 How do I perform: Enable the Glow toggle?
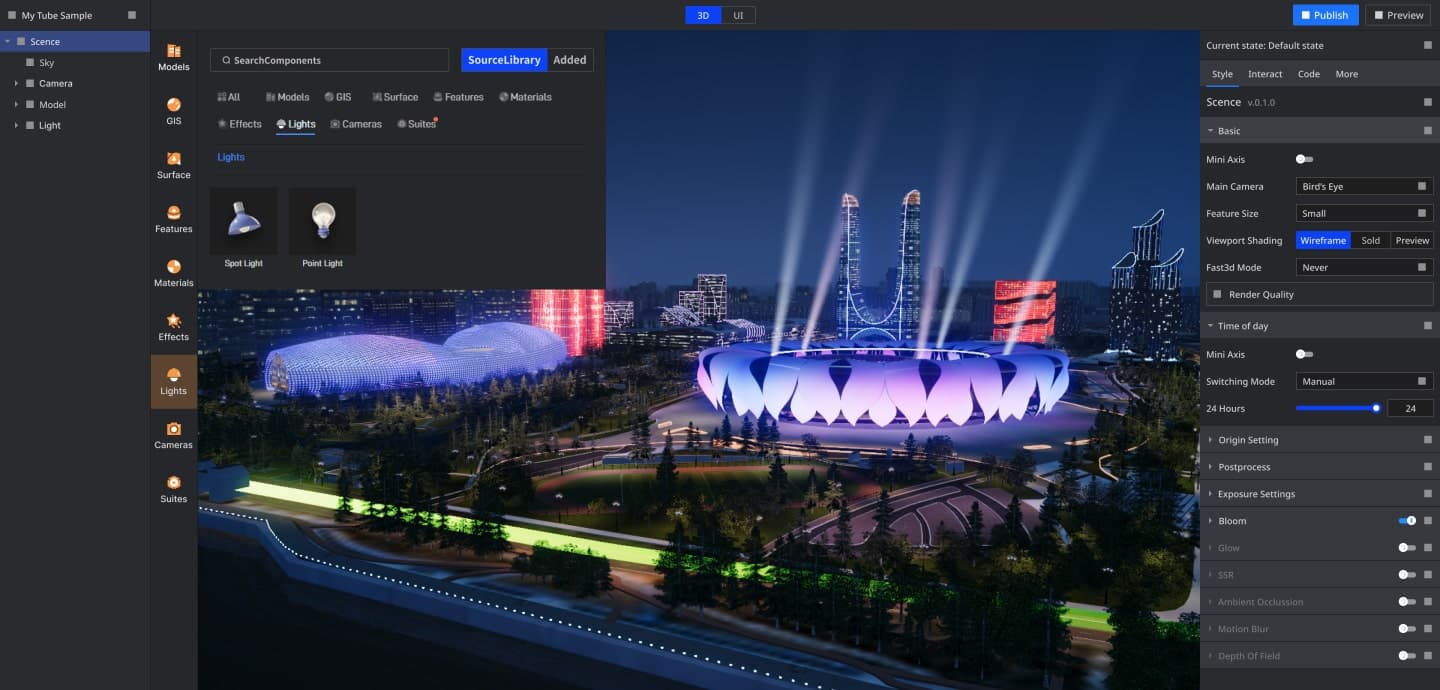(x=1407, y=548)
